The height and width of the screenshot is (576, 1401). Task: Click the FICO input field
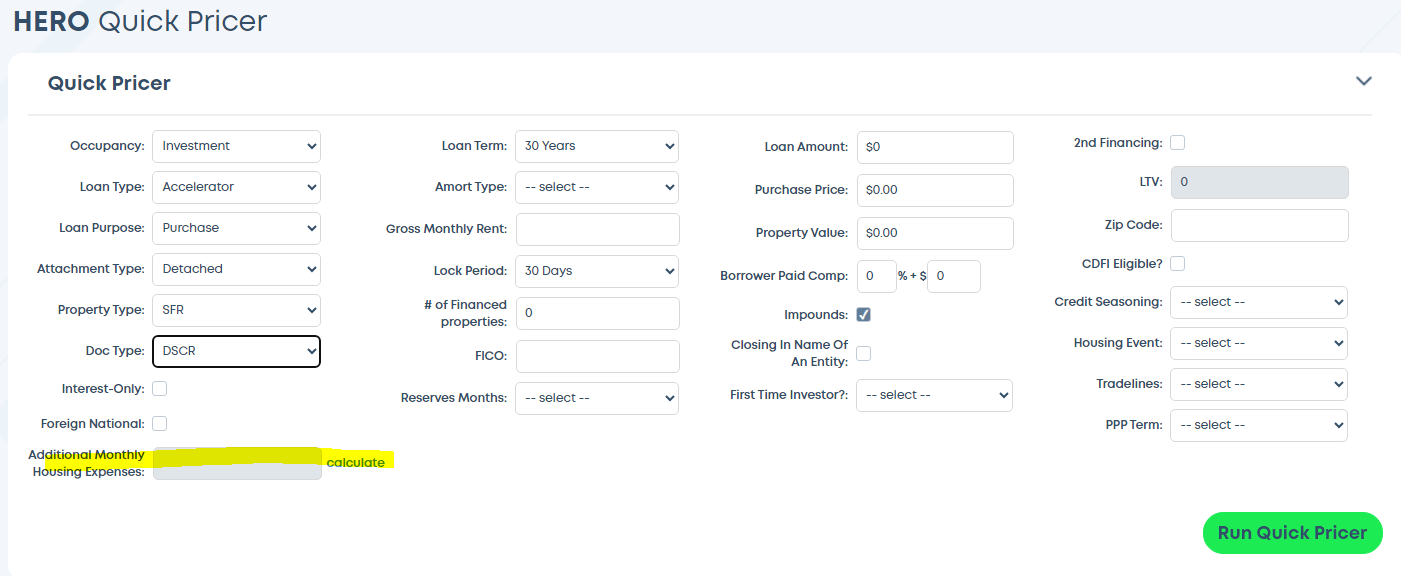click(597, 356)
